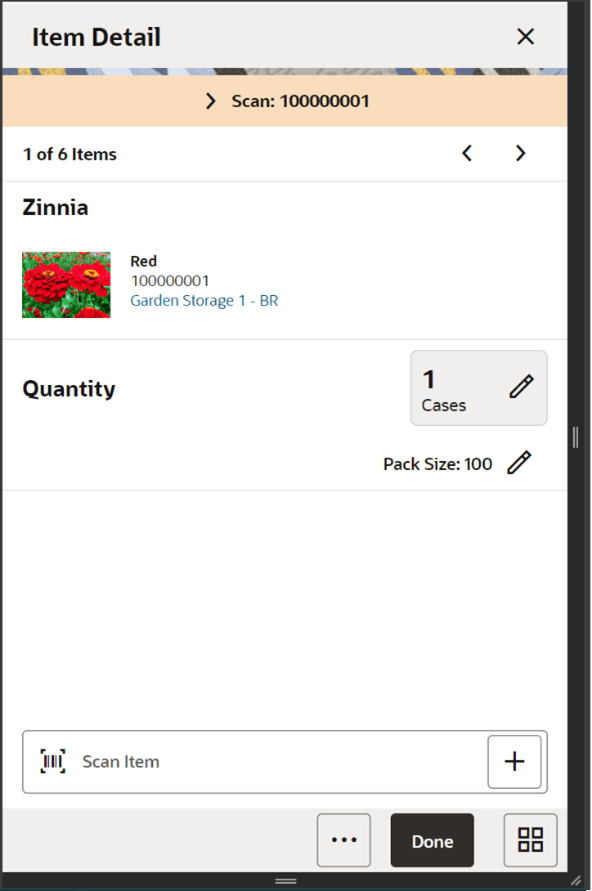
Task: Edit Pack Size using its pencil icon
Action: pyautogui.click(x=520, y=463)
